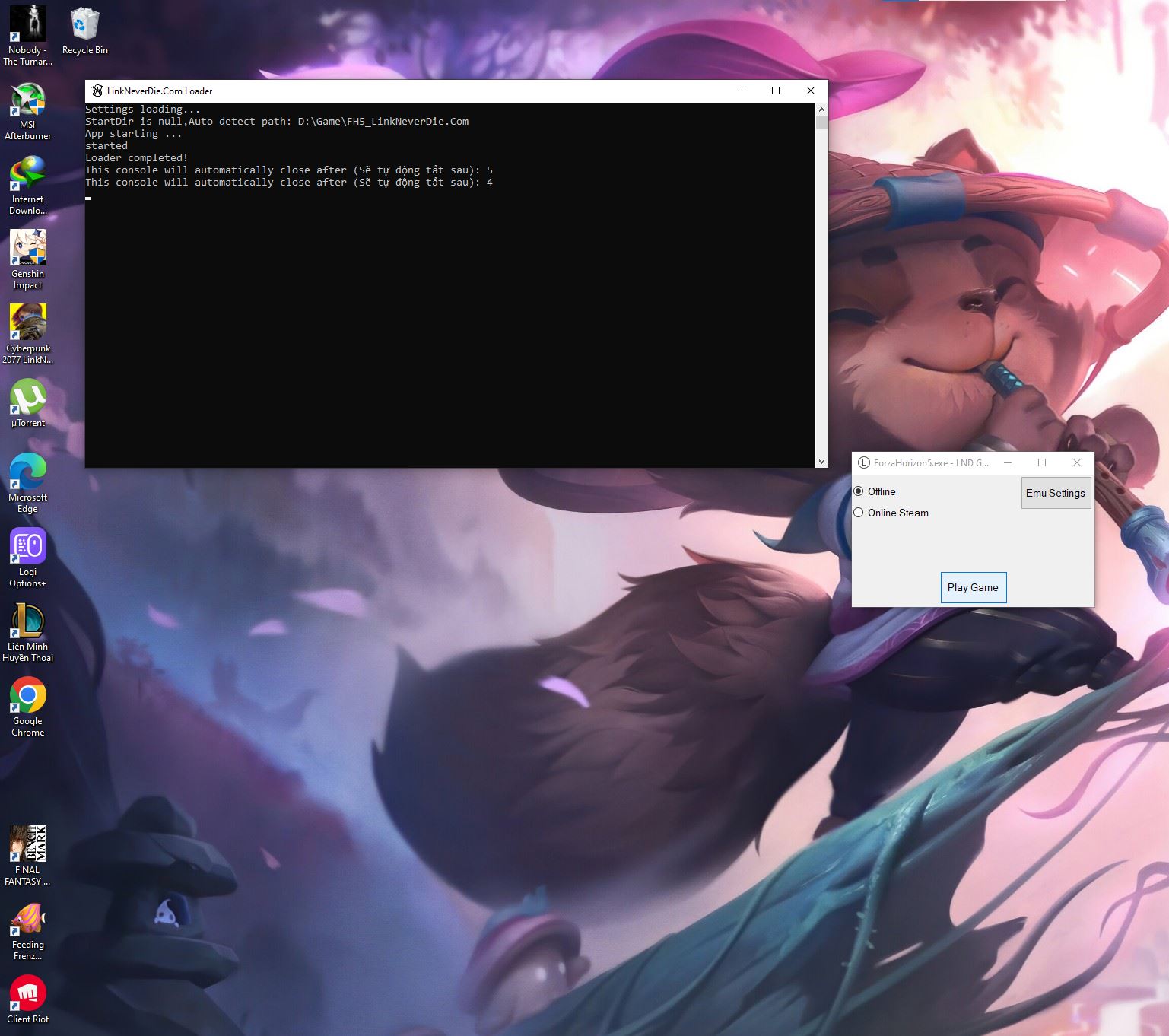Open the MSI Afterburner desktop icon

tap(27, 102)
